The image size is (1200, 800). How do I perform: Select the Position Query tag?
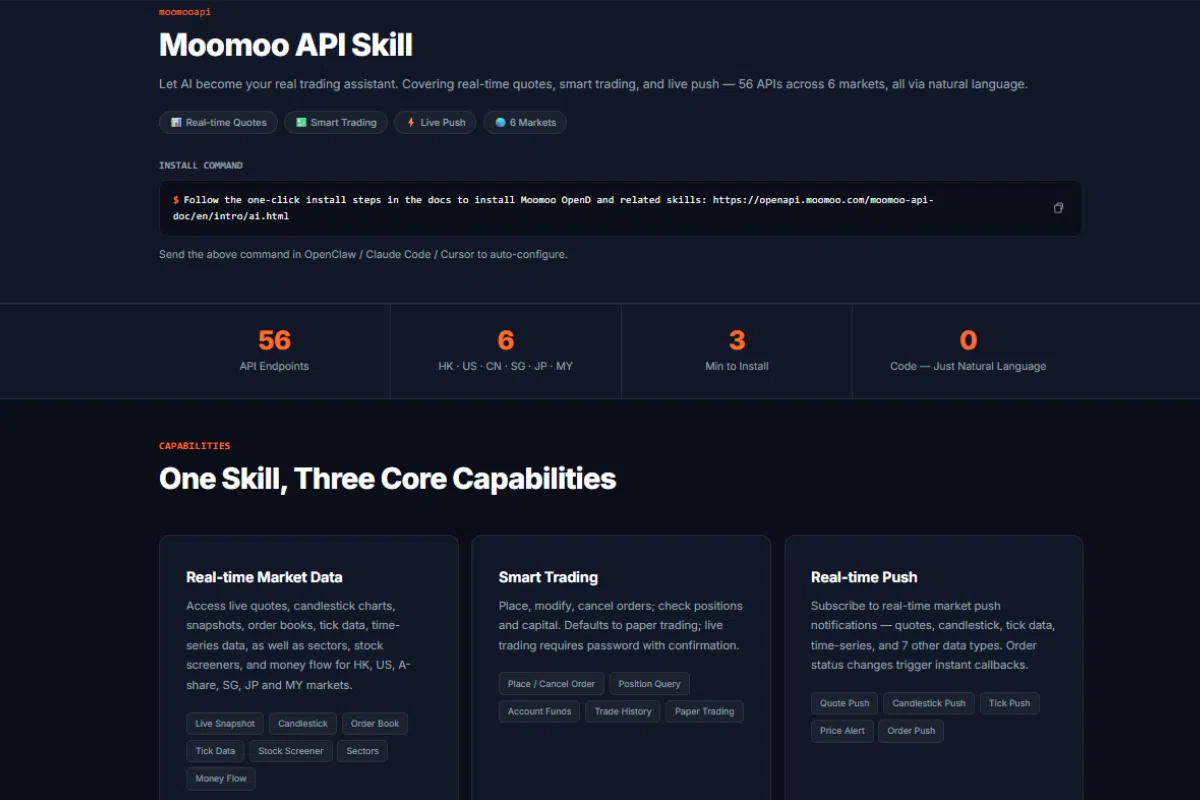(649, 684)
